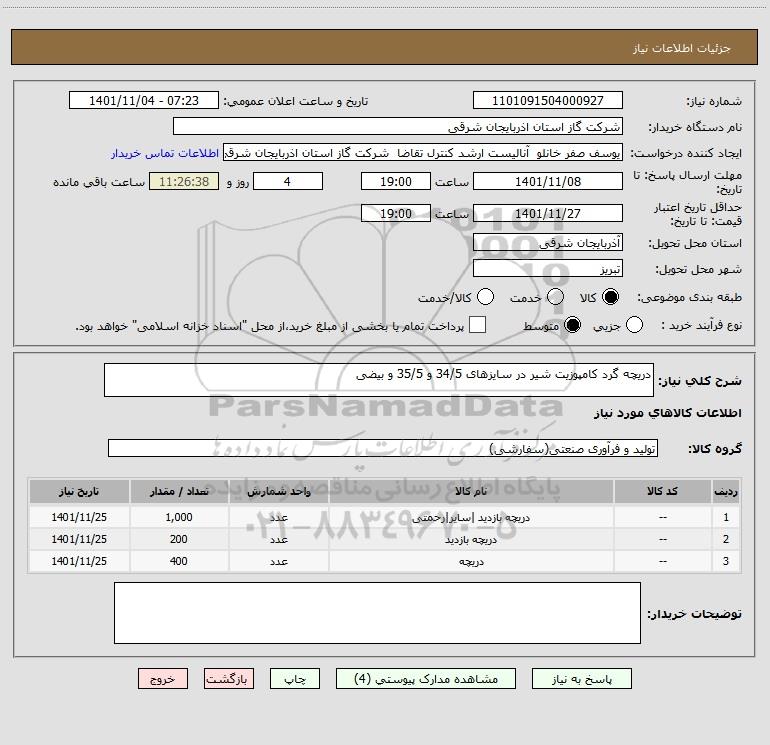Select the کالا radio button
The height and width of the screenshot is (745, 770).
(x=610, y=297)
